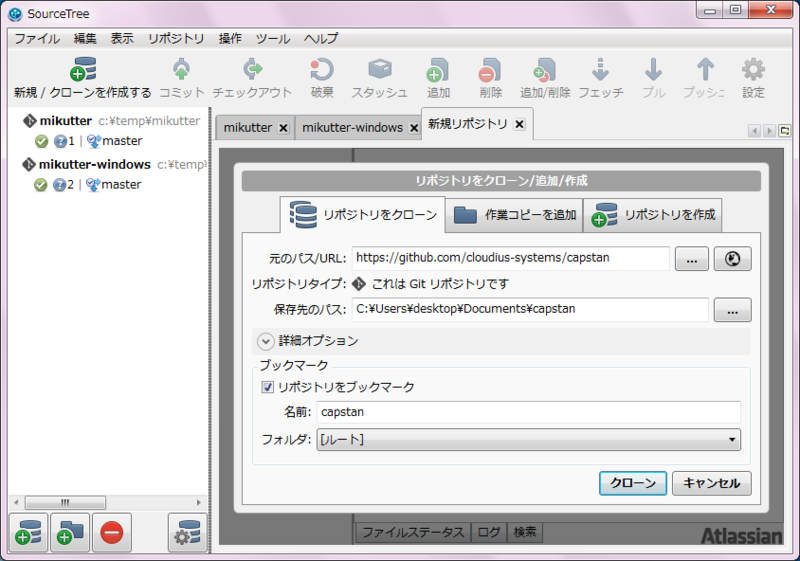
Task: Open the ツール menu
Action: click(273, 38)
